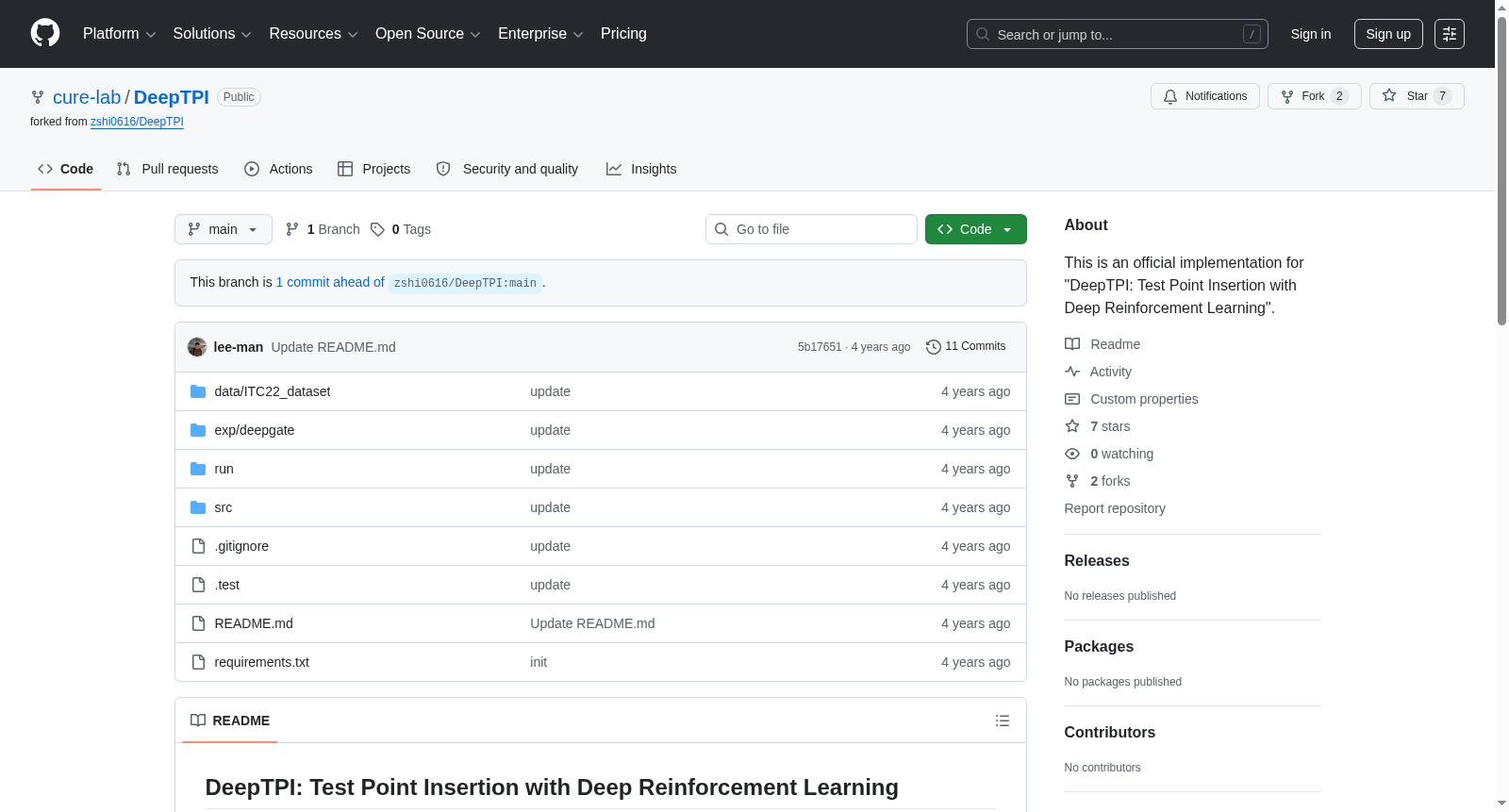Open the 1 Branch link
The width and height of the screenshot is (1509, 812).
(323, 229)
